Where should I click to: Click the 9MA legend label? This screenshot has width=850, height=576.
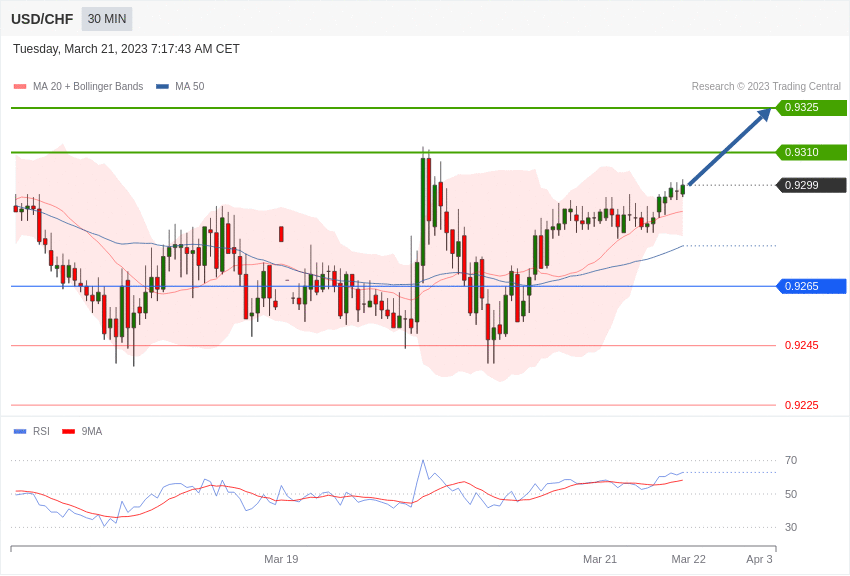click(92, 431)
